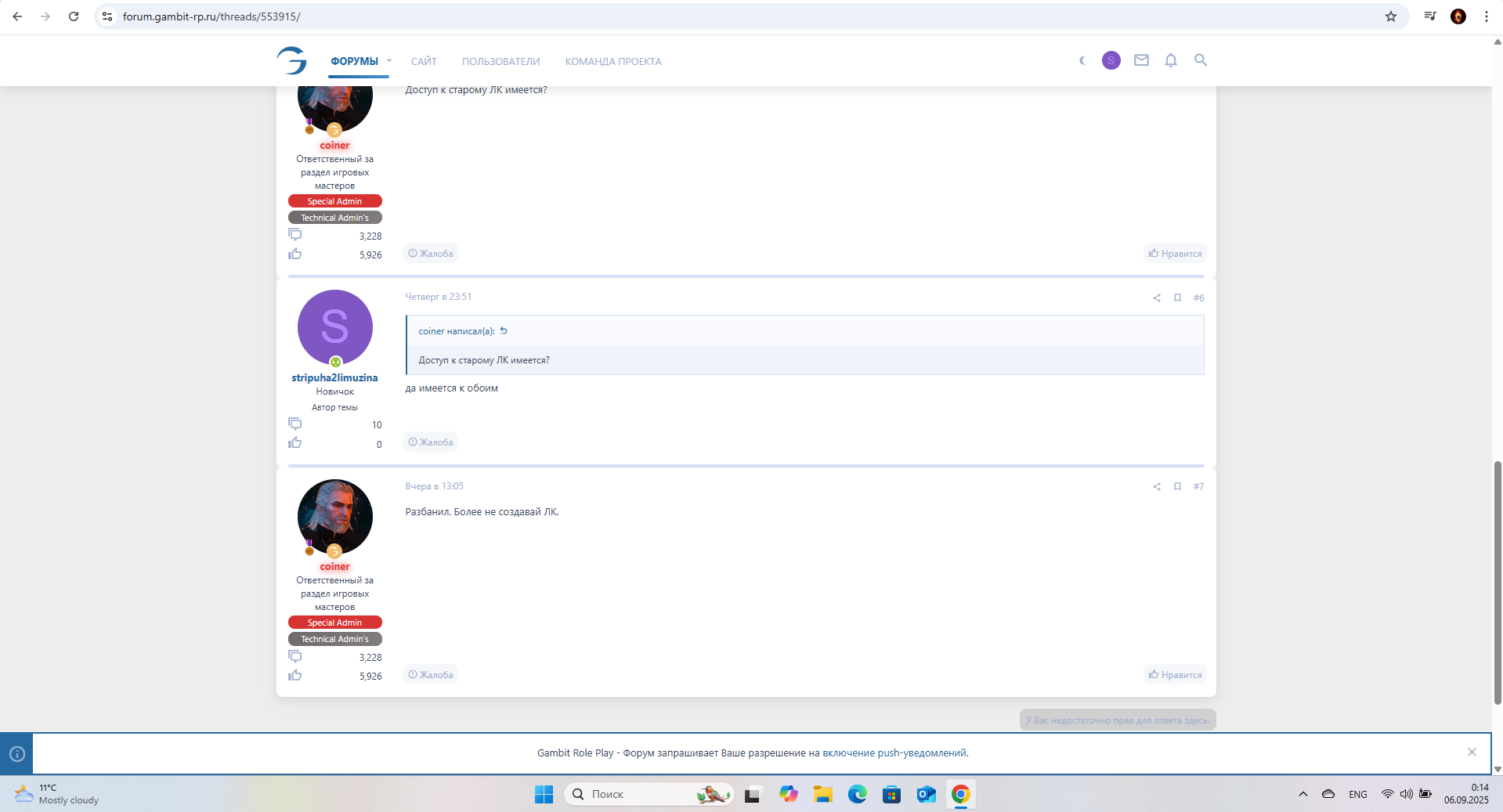Open the САЙТ menu item
This screenshot has width=1503, height=812.
point(424,62)
